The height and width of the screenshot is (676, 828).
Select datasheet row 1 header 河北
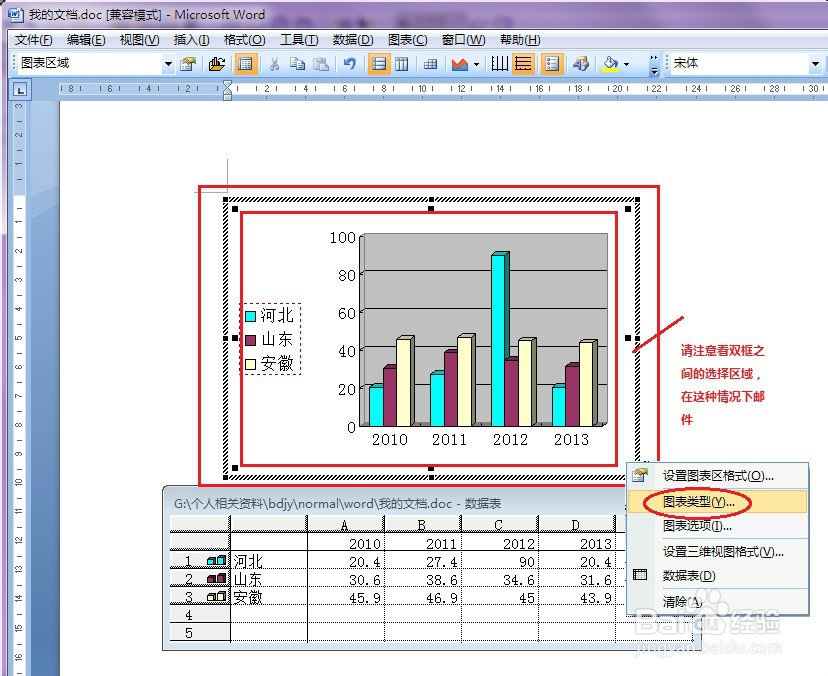coord(200,560)
